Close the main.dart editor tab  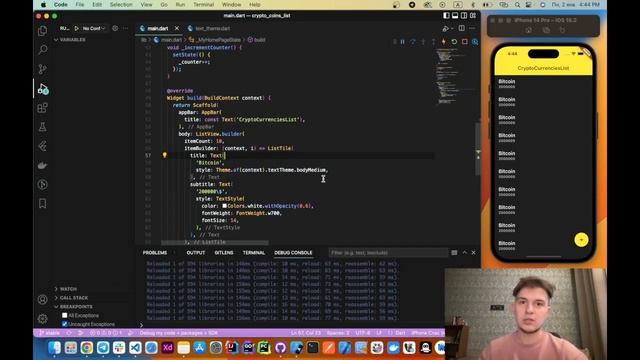point(177,28)
